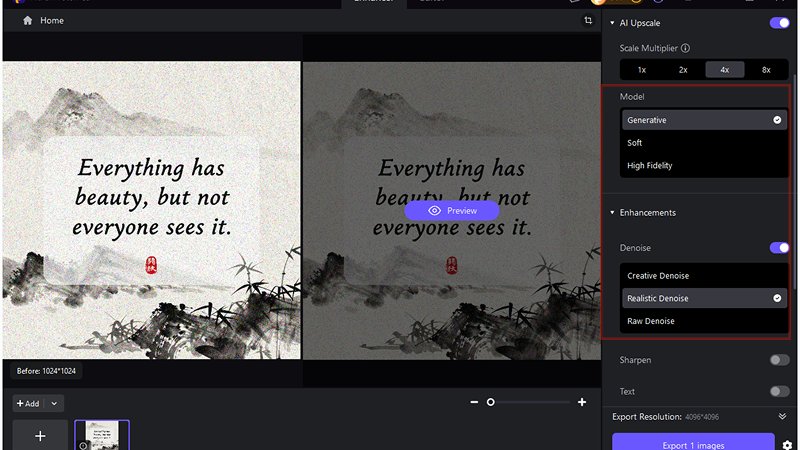
Task: Click the Preview button
Action: [452, 211]
